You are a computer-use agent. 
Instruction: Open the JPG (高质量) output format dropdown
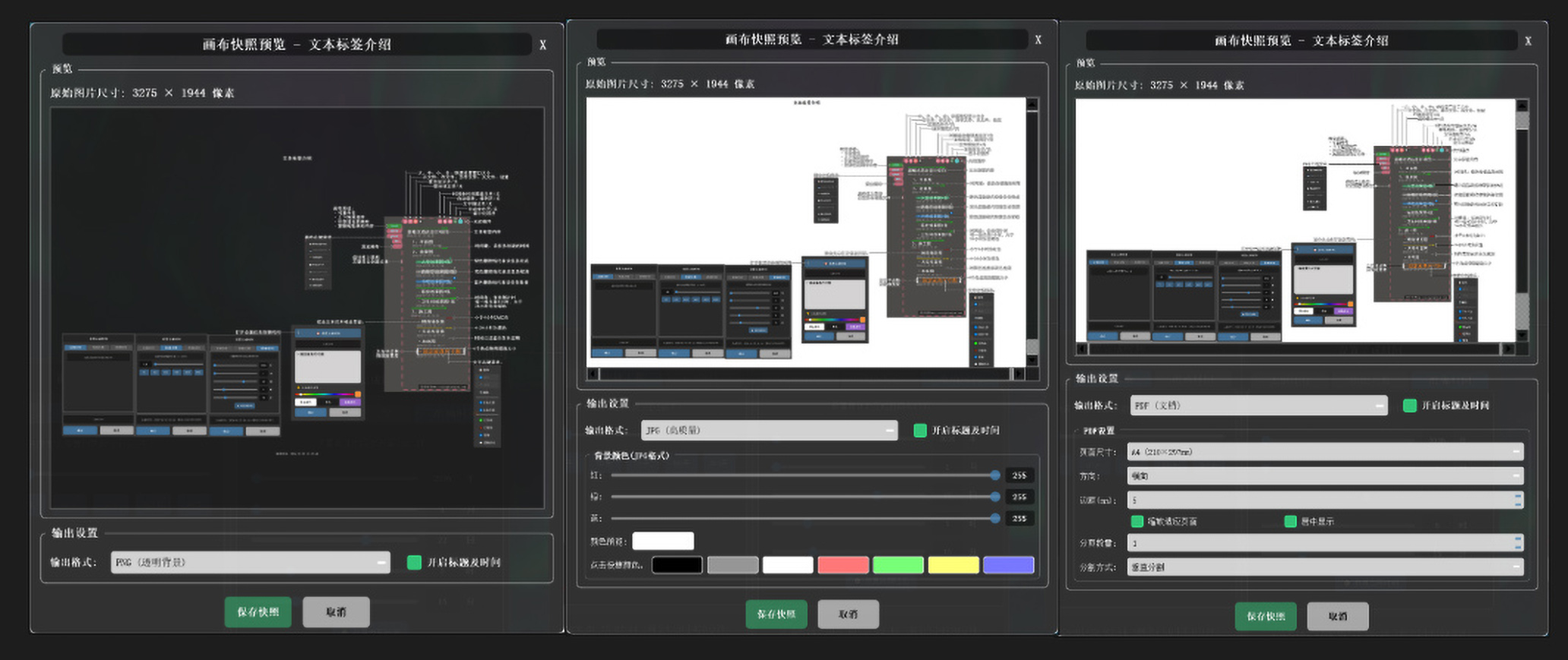[769, 431]
